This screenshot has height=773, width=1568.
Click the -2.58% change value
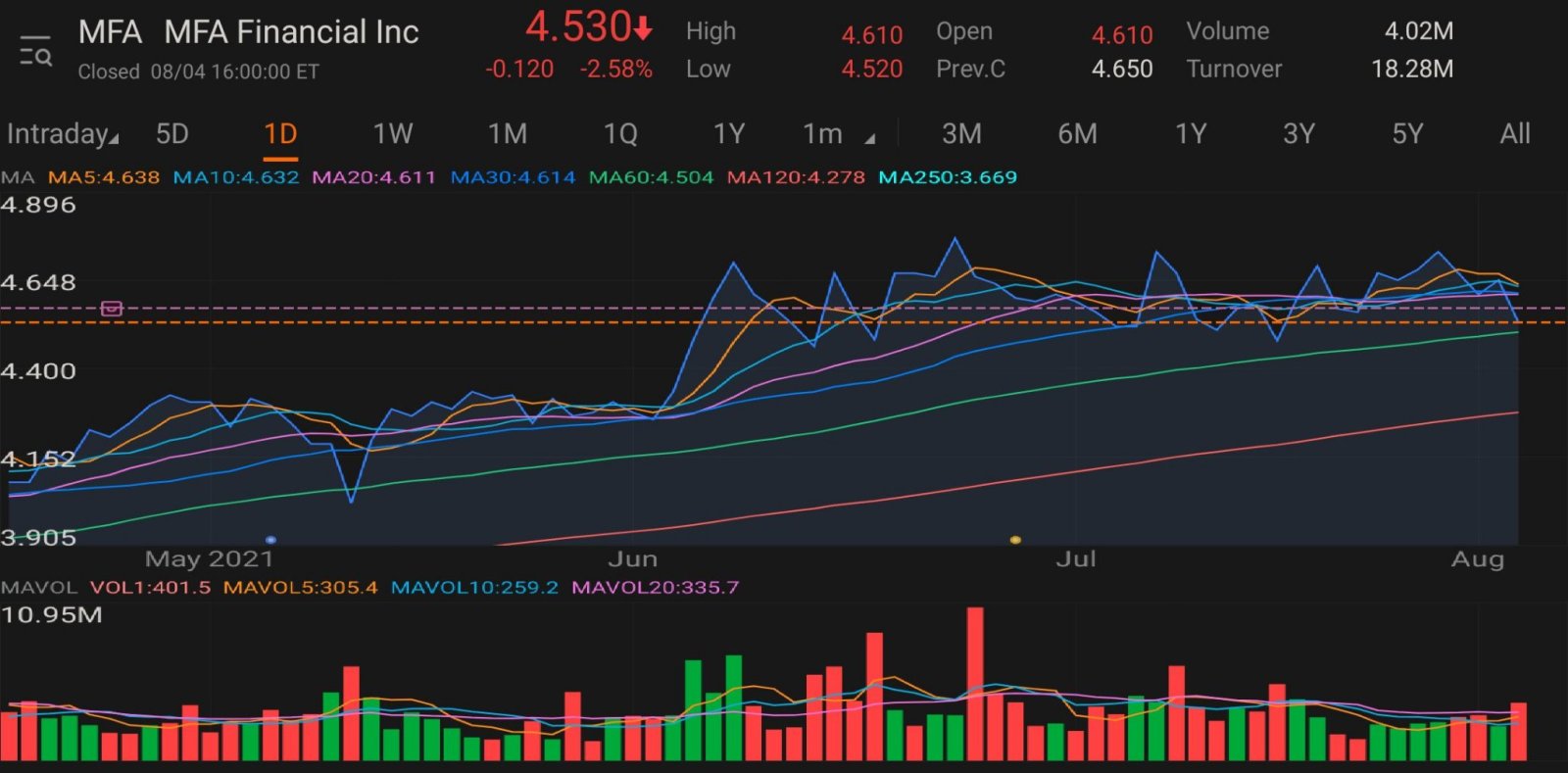point(615,70)
